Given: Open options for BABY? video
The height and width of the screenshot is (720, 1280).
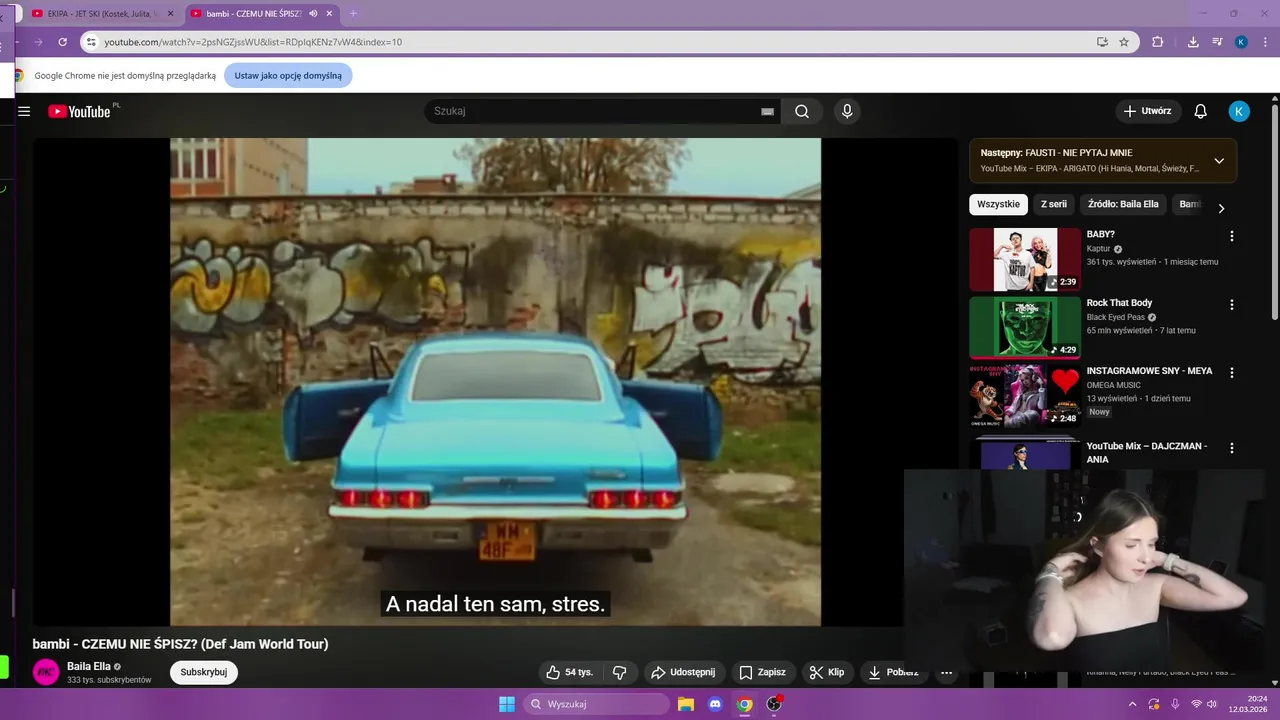Looking at the screenshot, I should [x=1232, y=236].
